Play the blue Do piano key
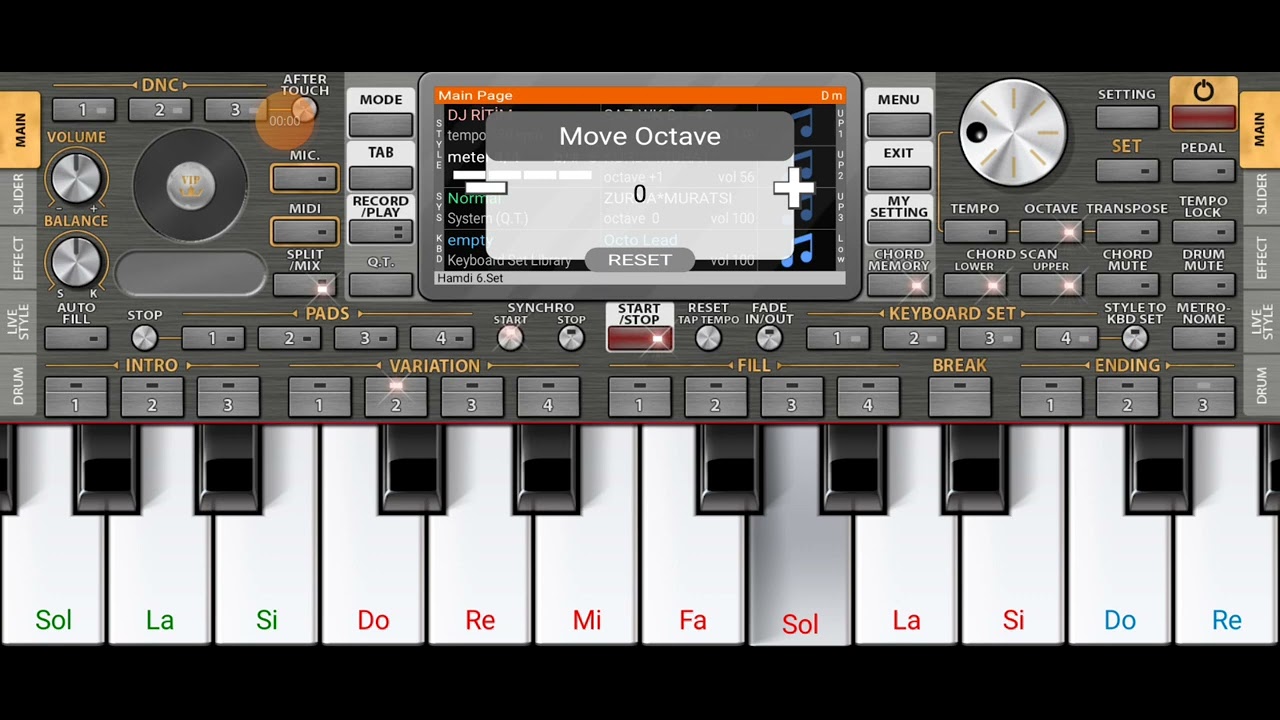 [1120, 580]
